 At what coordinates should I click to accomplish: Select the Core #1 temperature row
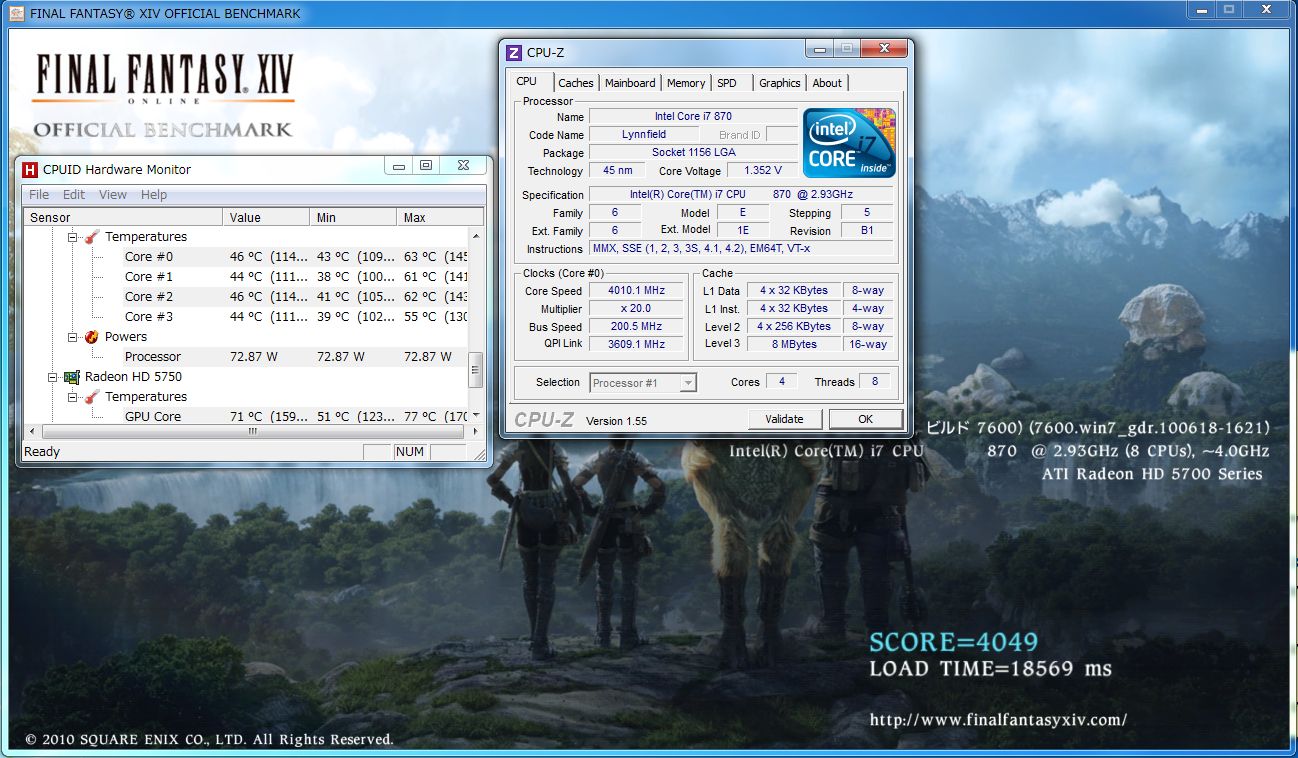(x=245, y=277)
